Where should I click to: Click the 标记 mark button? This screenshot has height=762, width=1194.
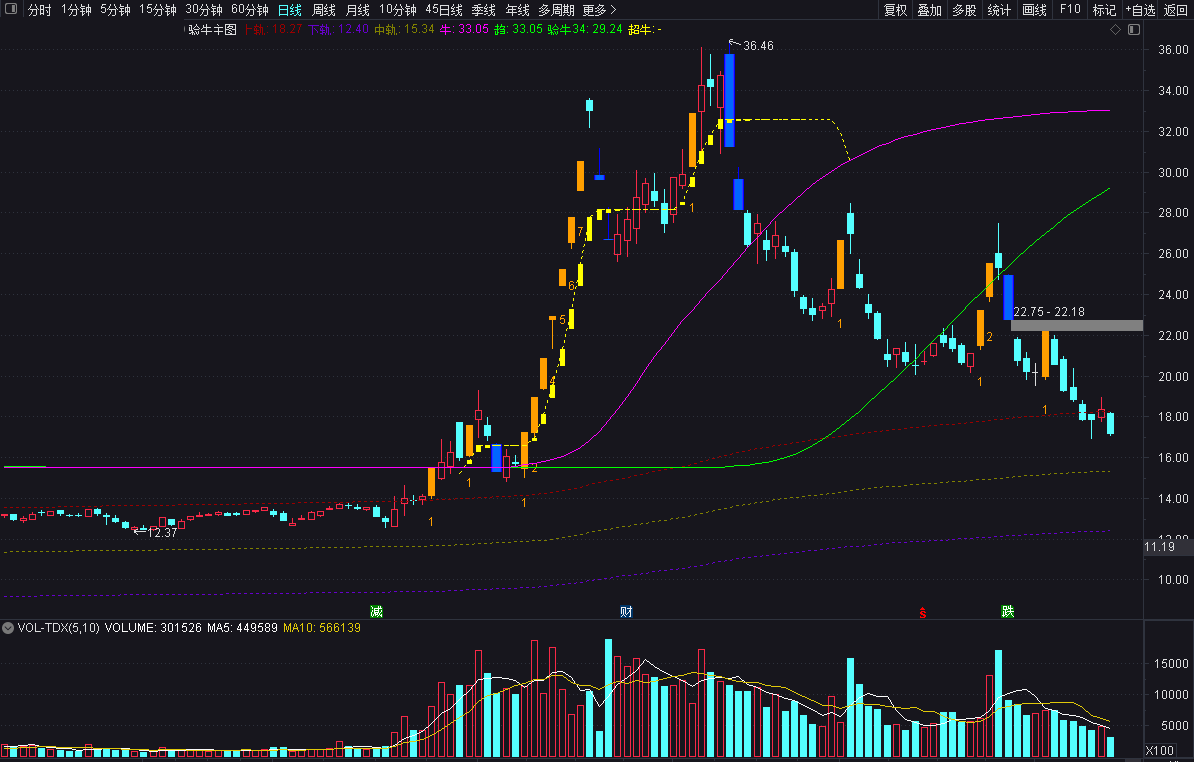(1104, 10)
